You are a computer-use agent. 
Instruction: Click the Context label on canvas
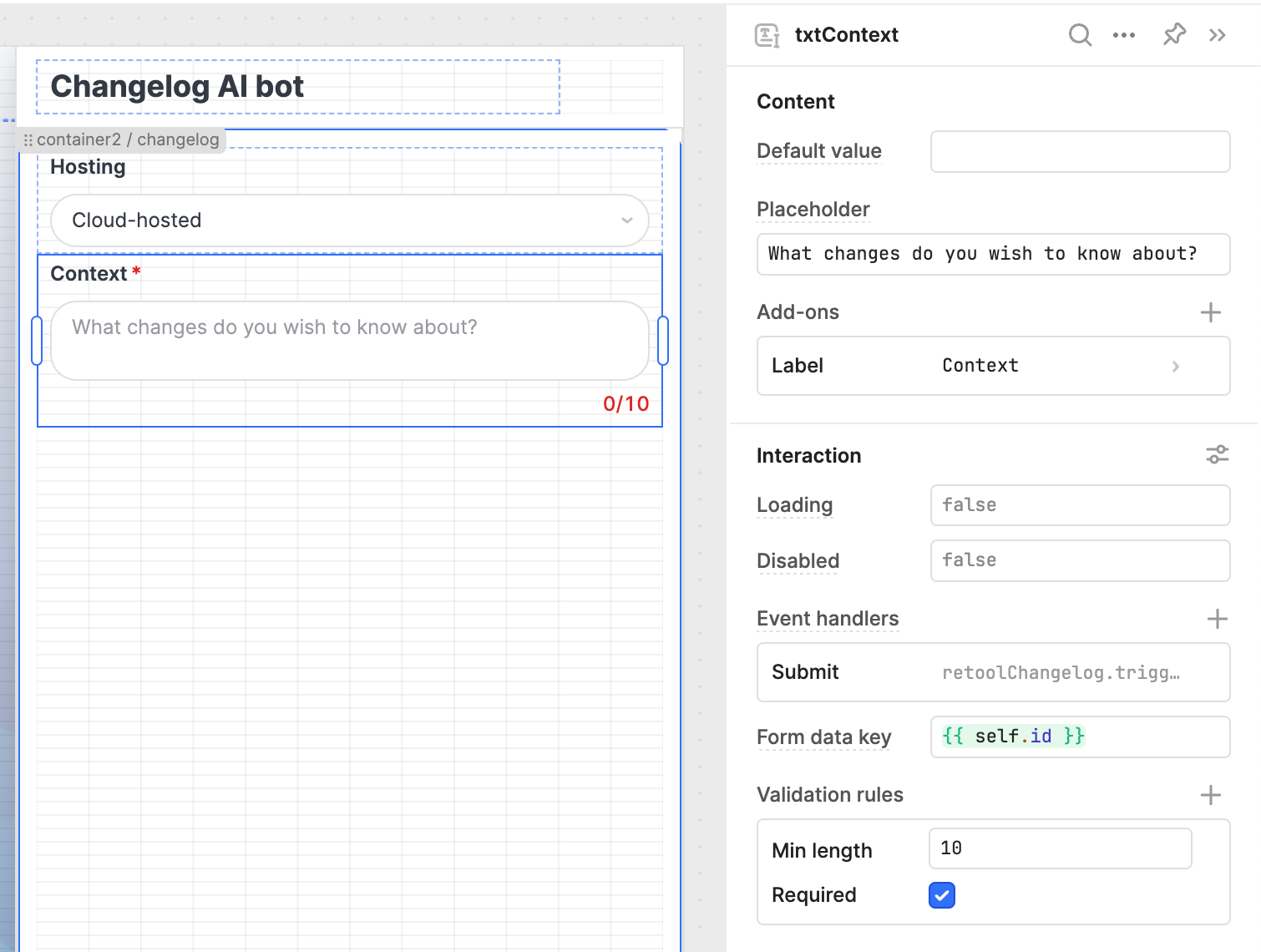click(89, 274)
